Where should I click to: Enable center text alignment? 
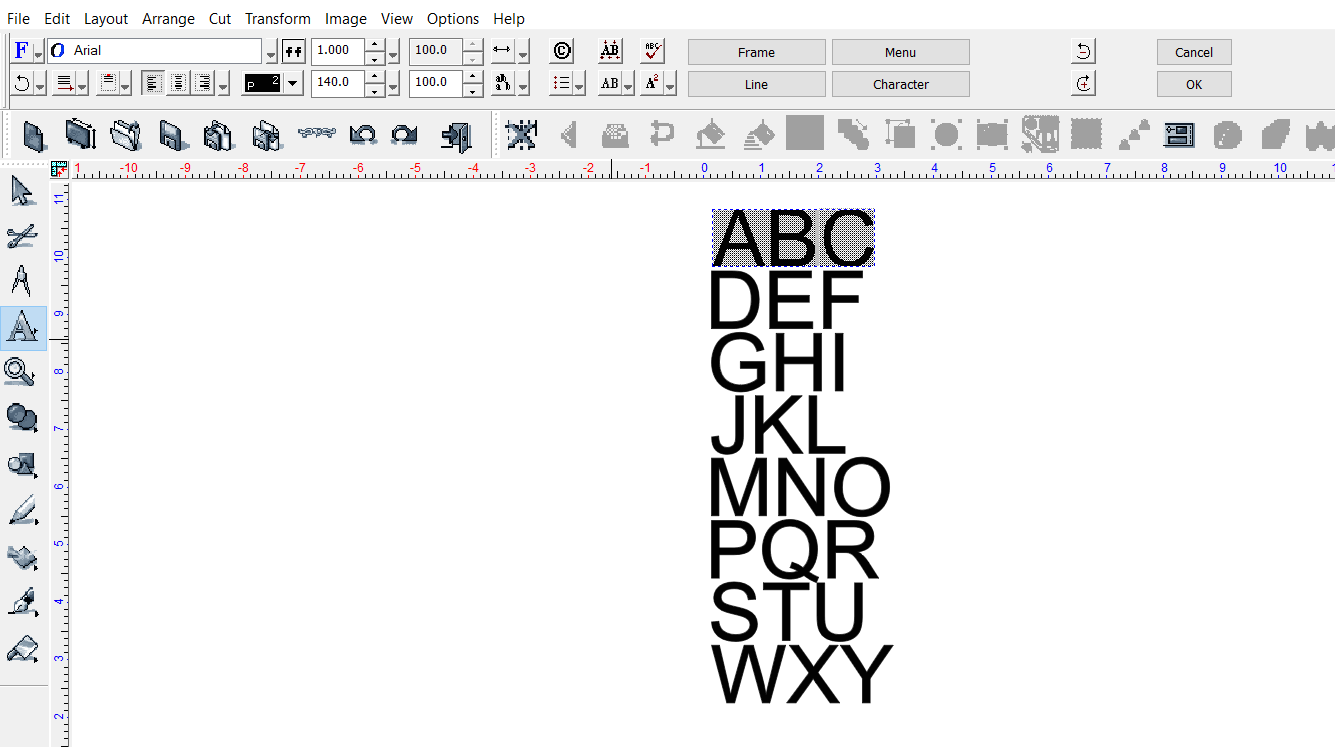(178, 83)
